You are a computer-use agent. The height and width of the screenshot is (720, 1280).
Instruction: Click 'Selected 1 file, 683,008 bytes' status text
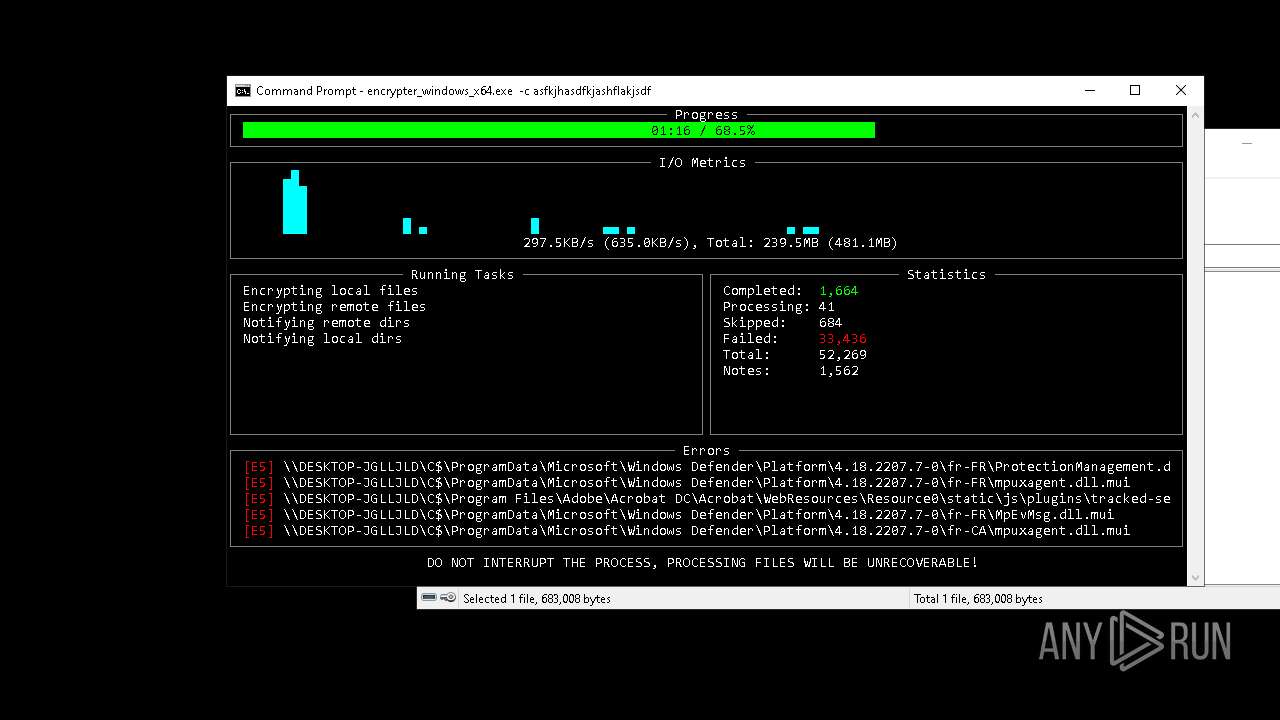coord(537,598)
